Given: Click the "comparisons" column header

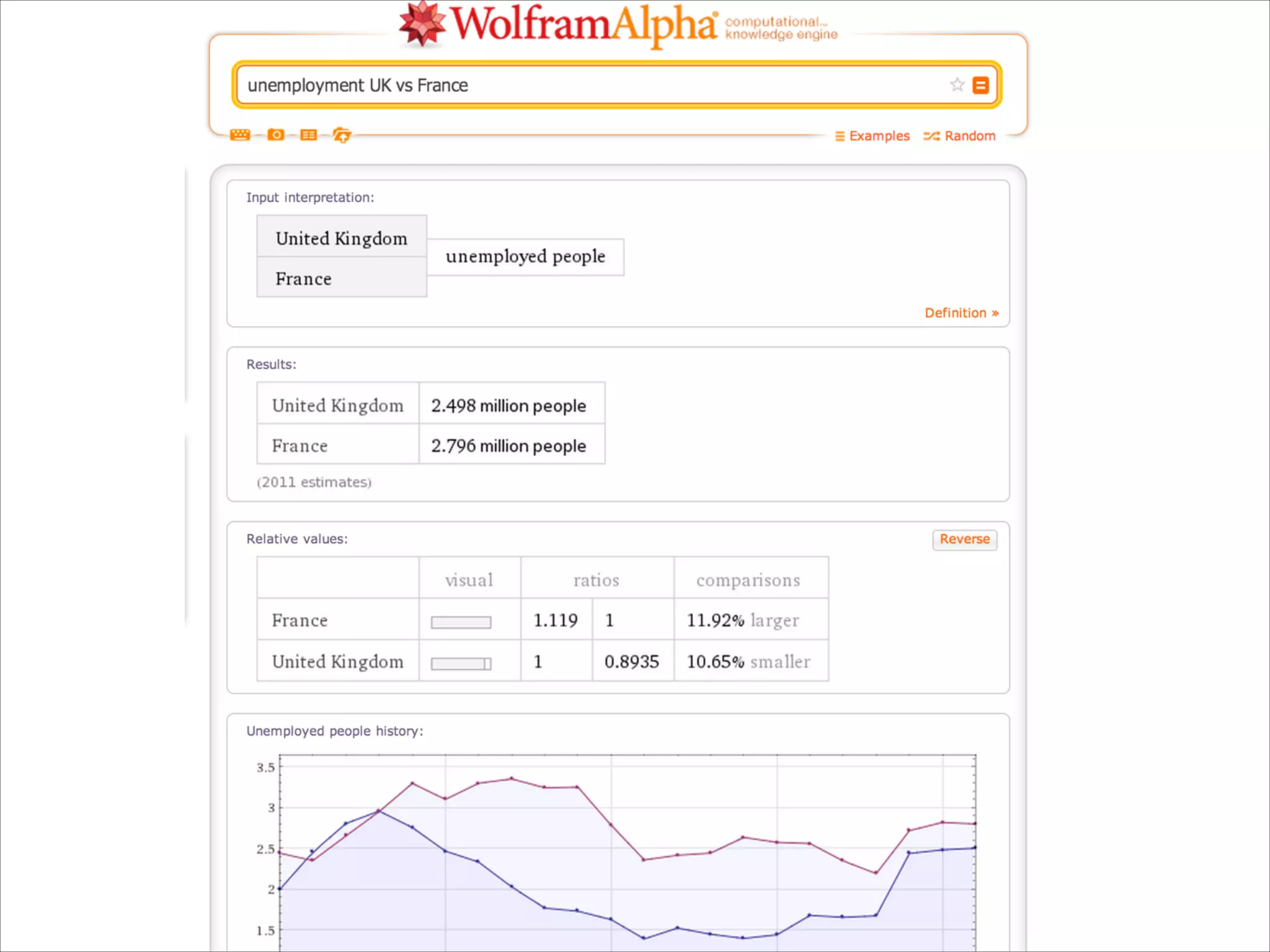Looking at the screenshot, I should coord(748,580).
